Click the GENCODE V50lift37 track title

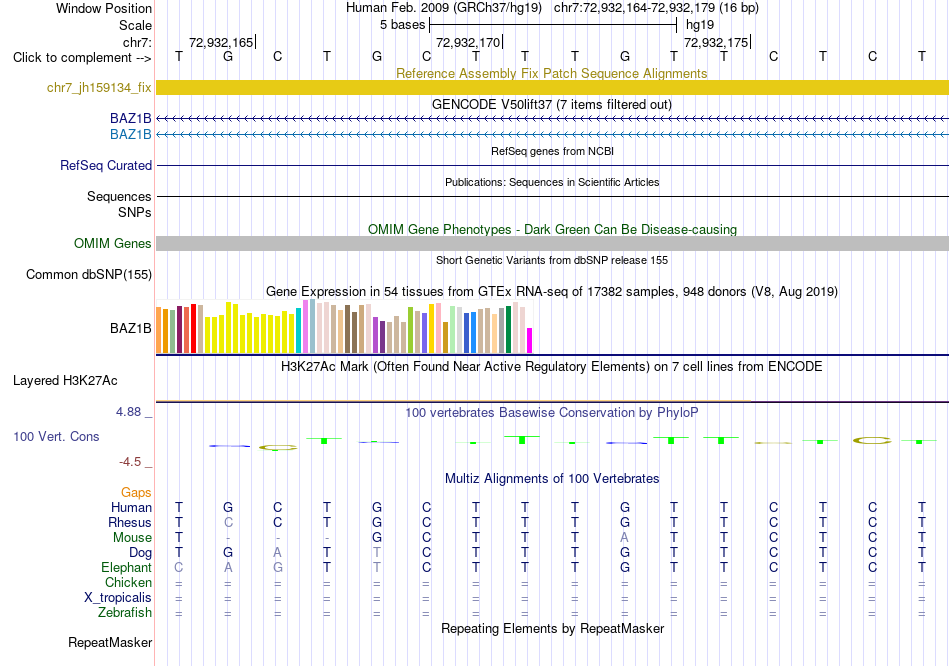coord(552,104)
